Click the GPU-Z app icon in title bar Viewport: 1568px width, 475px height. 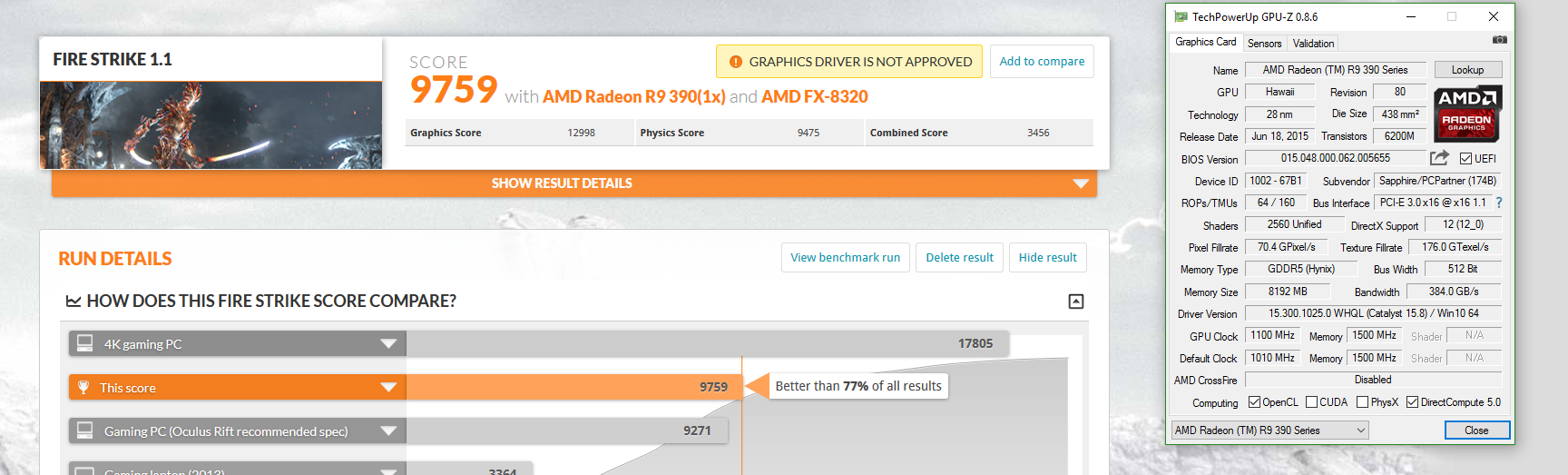(x=1181, y=16)
